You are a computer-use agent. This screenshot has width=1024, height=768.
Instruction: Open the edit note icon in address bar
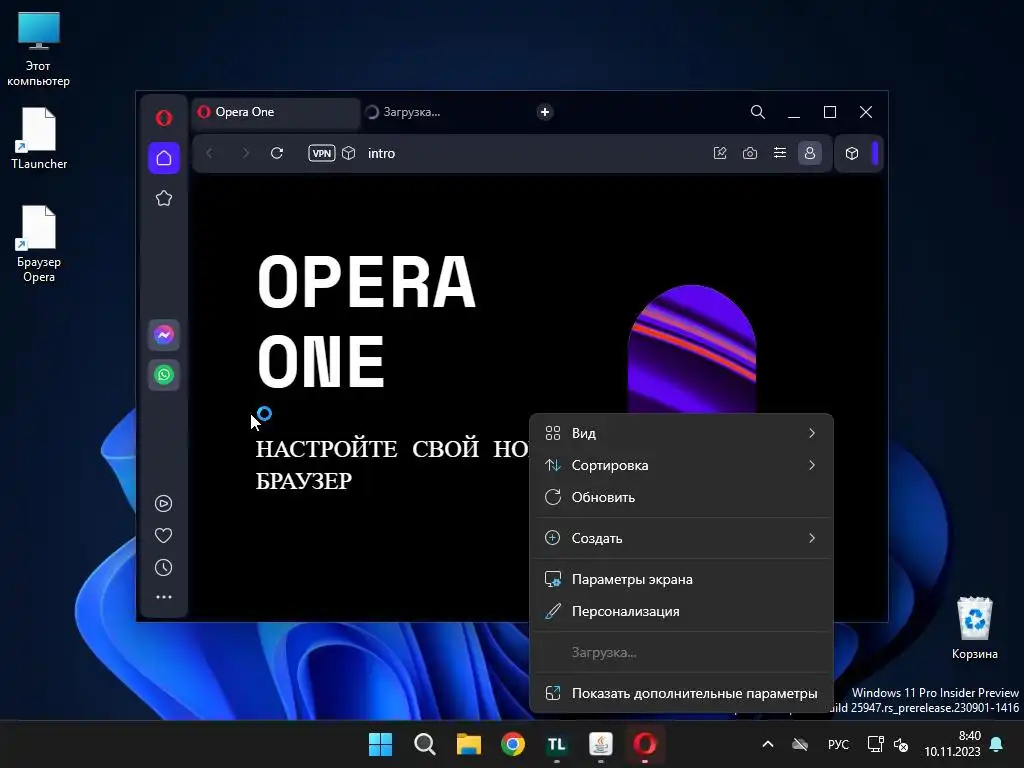click(720, 153)
